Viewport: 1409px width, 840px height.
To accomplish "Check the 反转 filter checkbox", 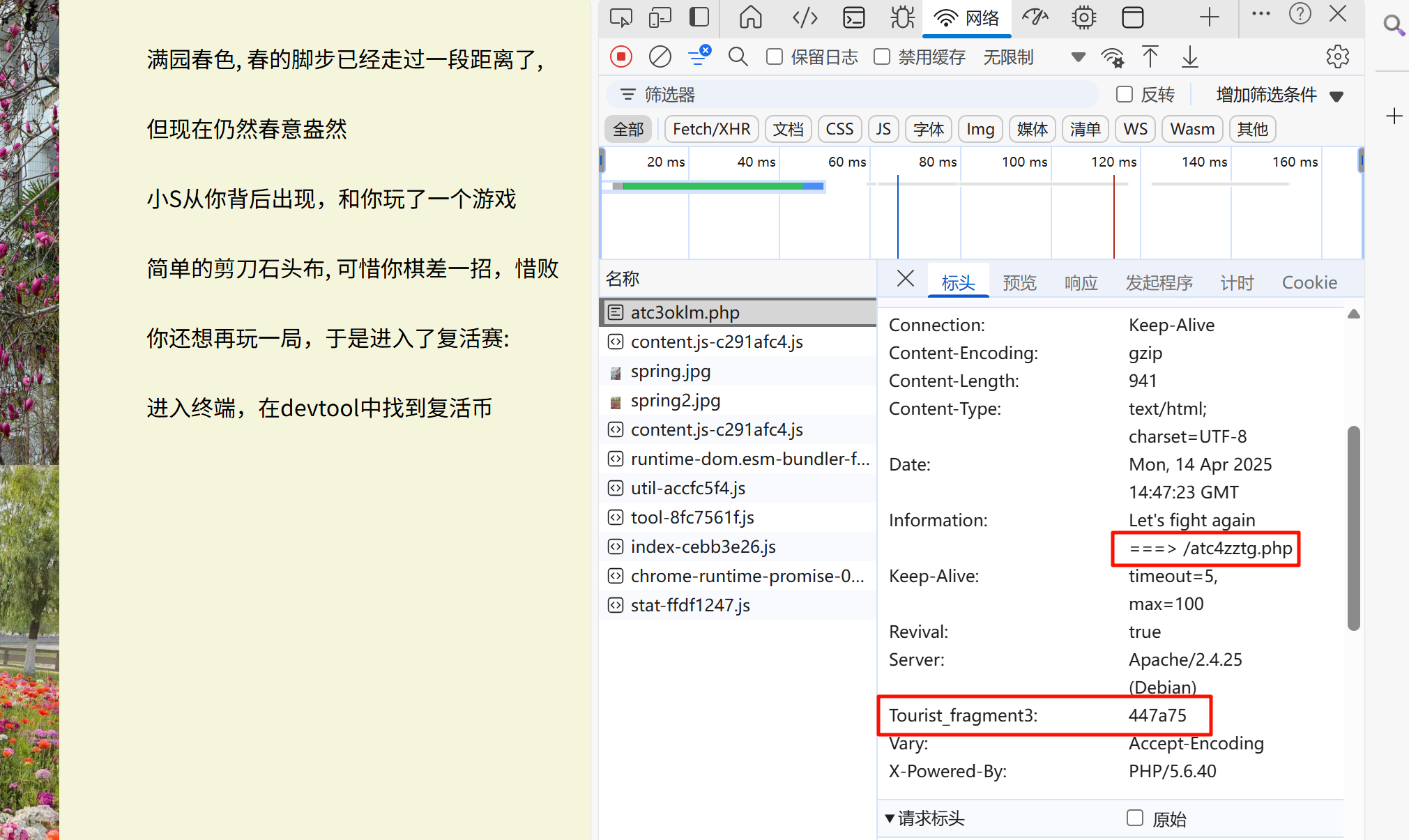I will click(x=1124, y=94).
